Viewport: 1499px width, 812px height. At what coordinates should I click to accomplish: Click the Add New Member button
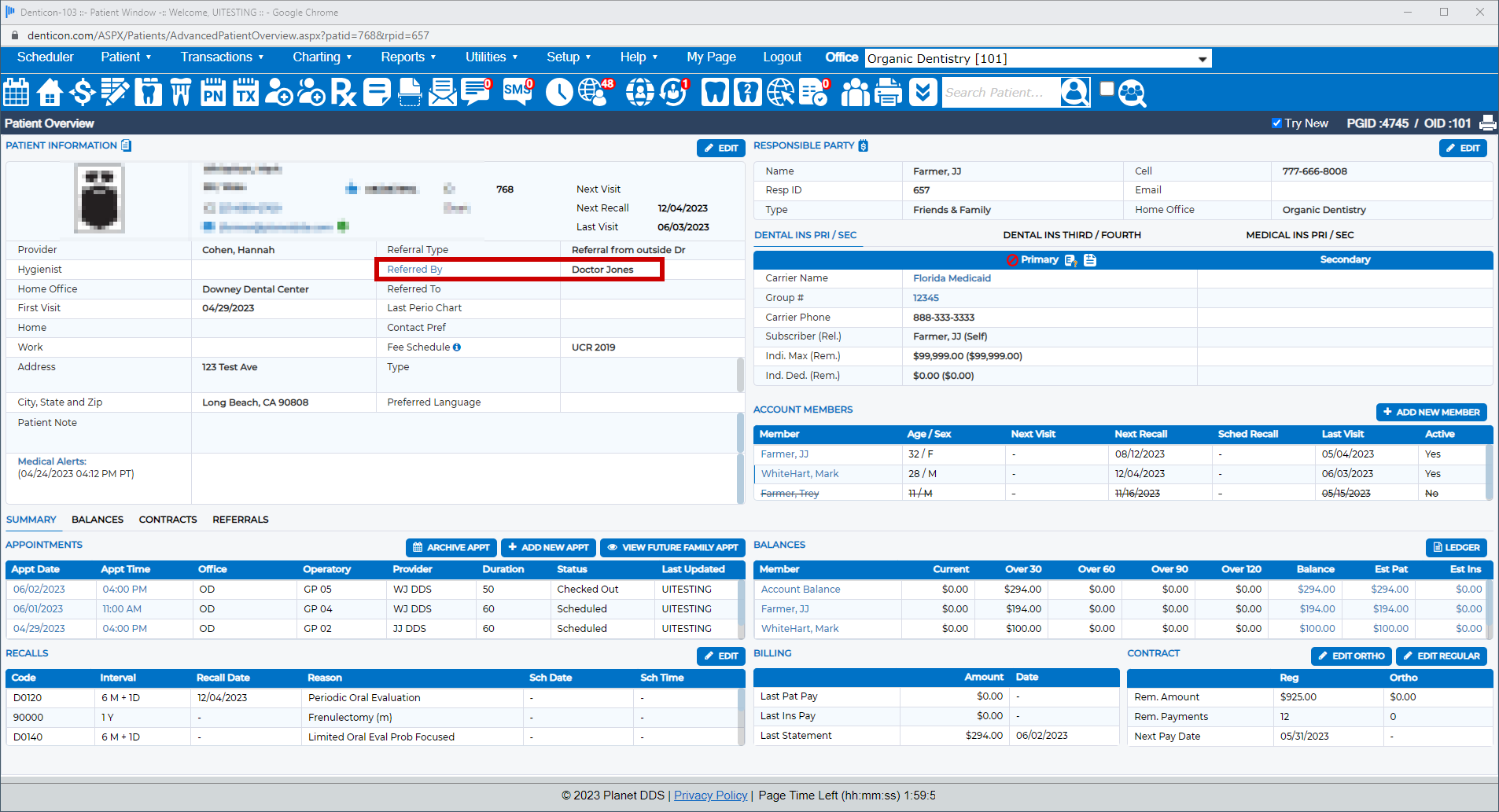click(1431, 412)
